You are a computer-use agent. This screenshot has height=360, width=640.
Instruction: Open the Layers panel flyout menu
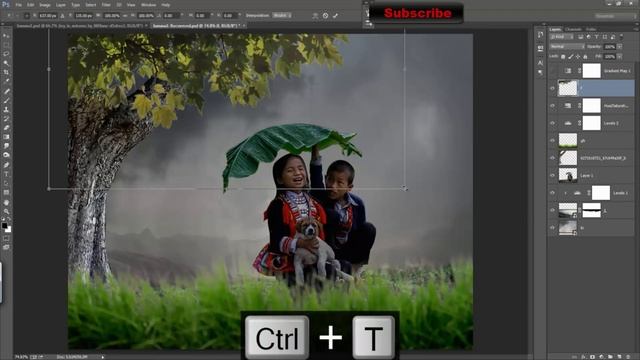pyautogui.click(x=636, y=29)
